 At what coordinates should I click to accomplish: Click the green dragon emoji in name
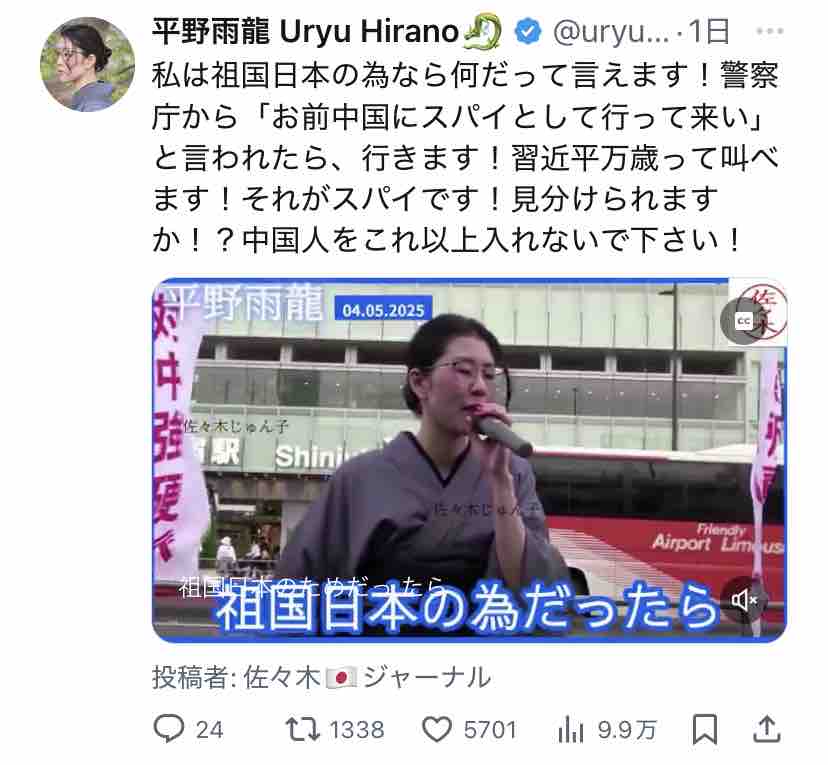click(x=482, y=32)
